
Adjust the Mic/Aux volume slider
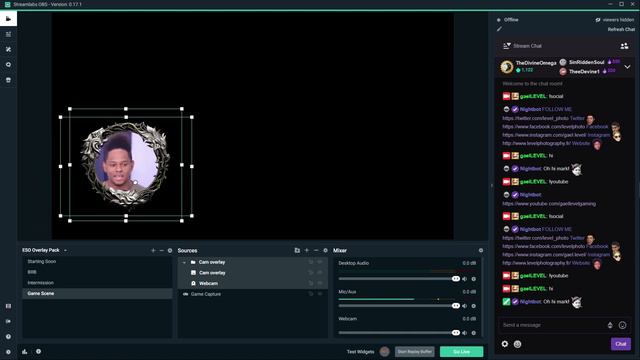[x=399, y=306]
